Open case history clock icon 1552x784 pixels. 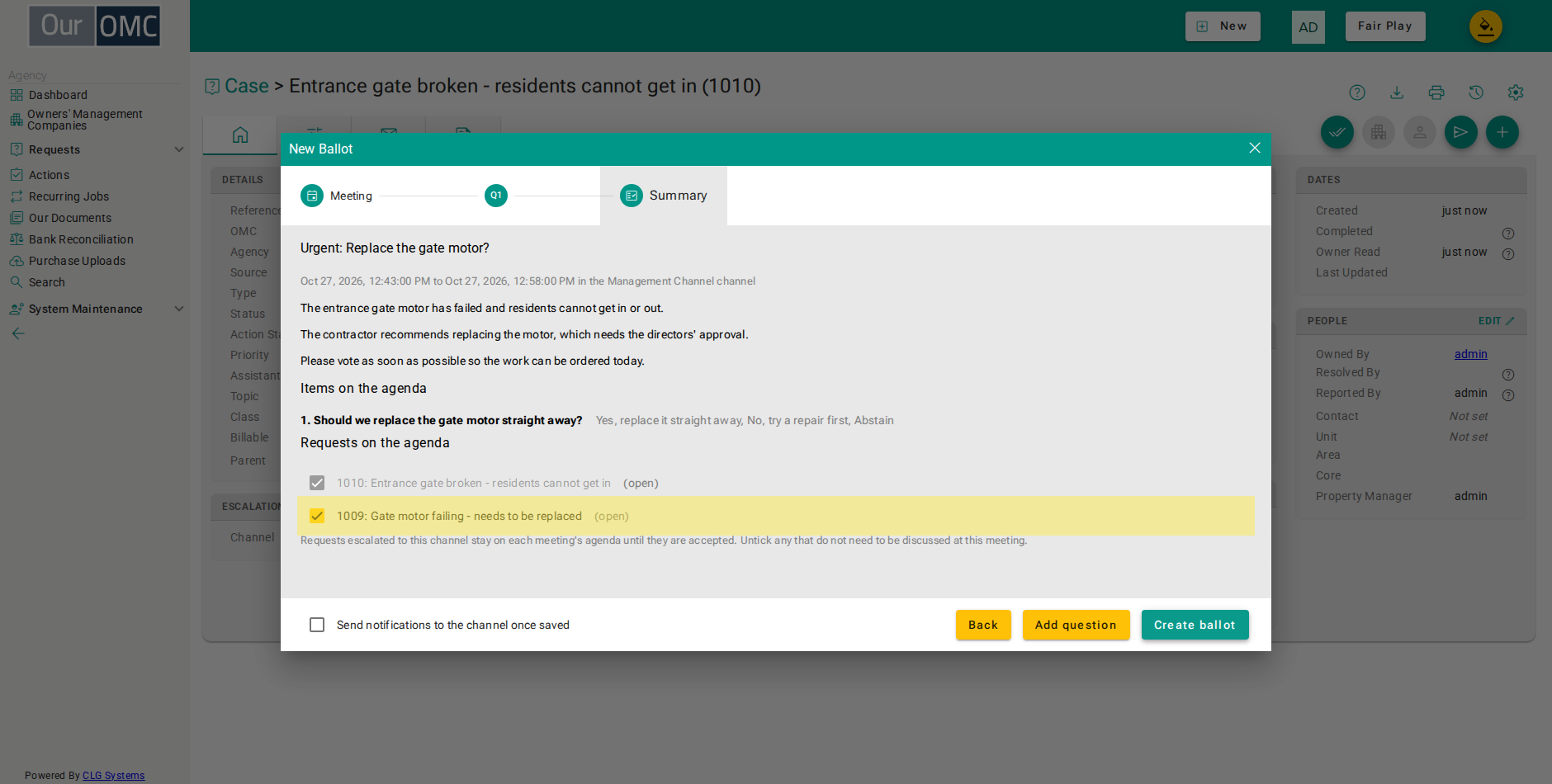(x=1476, y=92)
